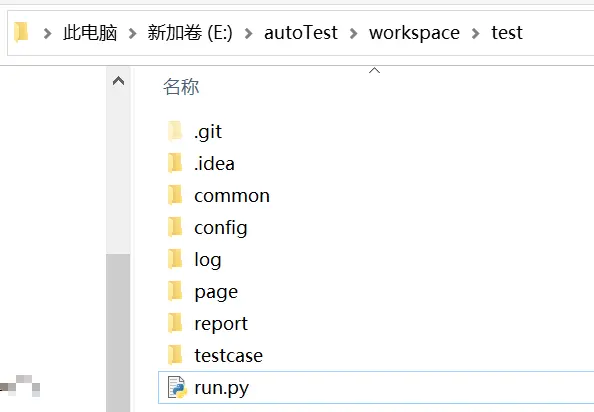
Task: Select the log folder icon
Action: tap(175, 259)
